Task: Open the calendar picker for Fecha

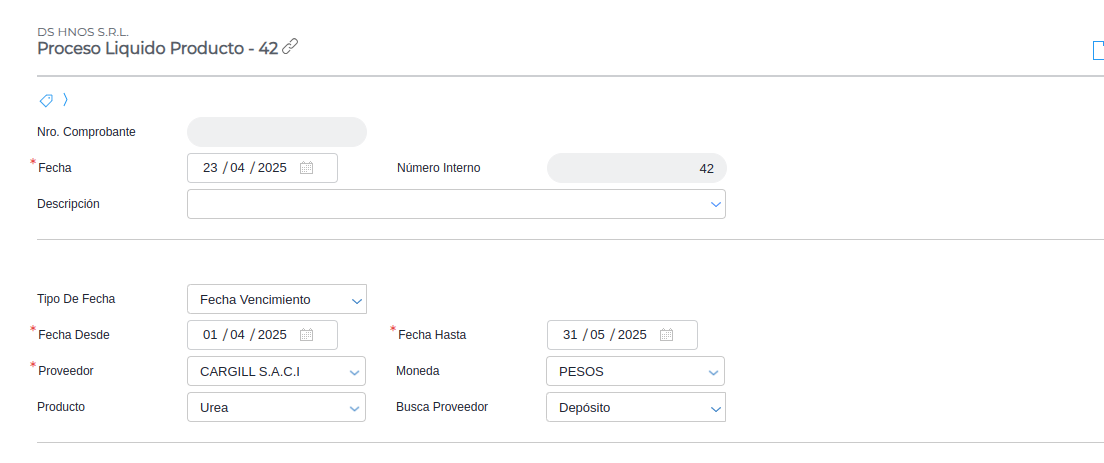Action: [x=307, y=168]
